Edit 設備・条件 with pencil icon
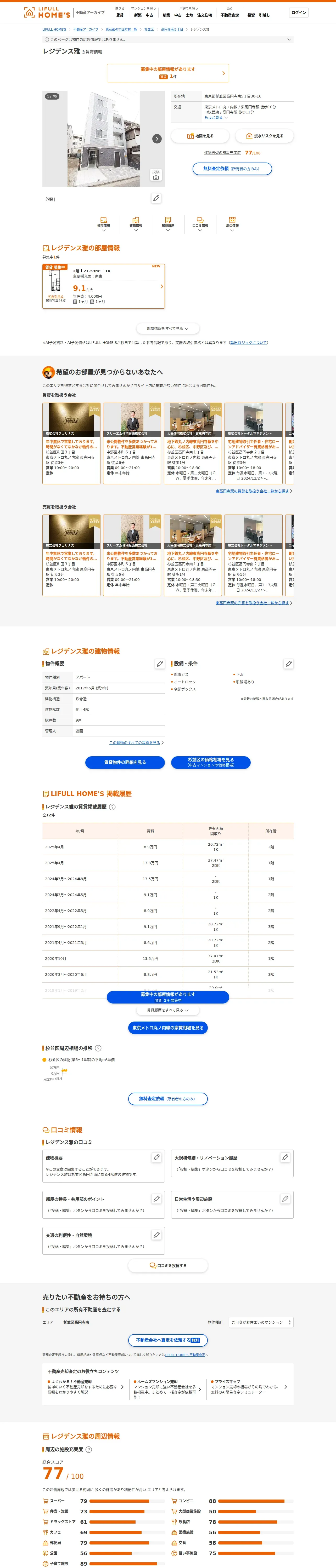 pos(288,664)
